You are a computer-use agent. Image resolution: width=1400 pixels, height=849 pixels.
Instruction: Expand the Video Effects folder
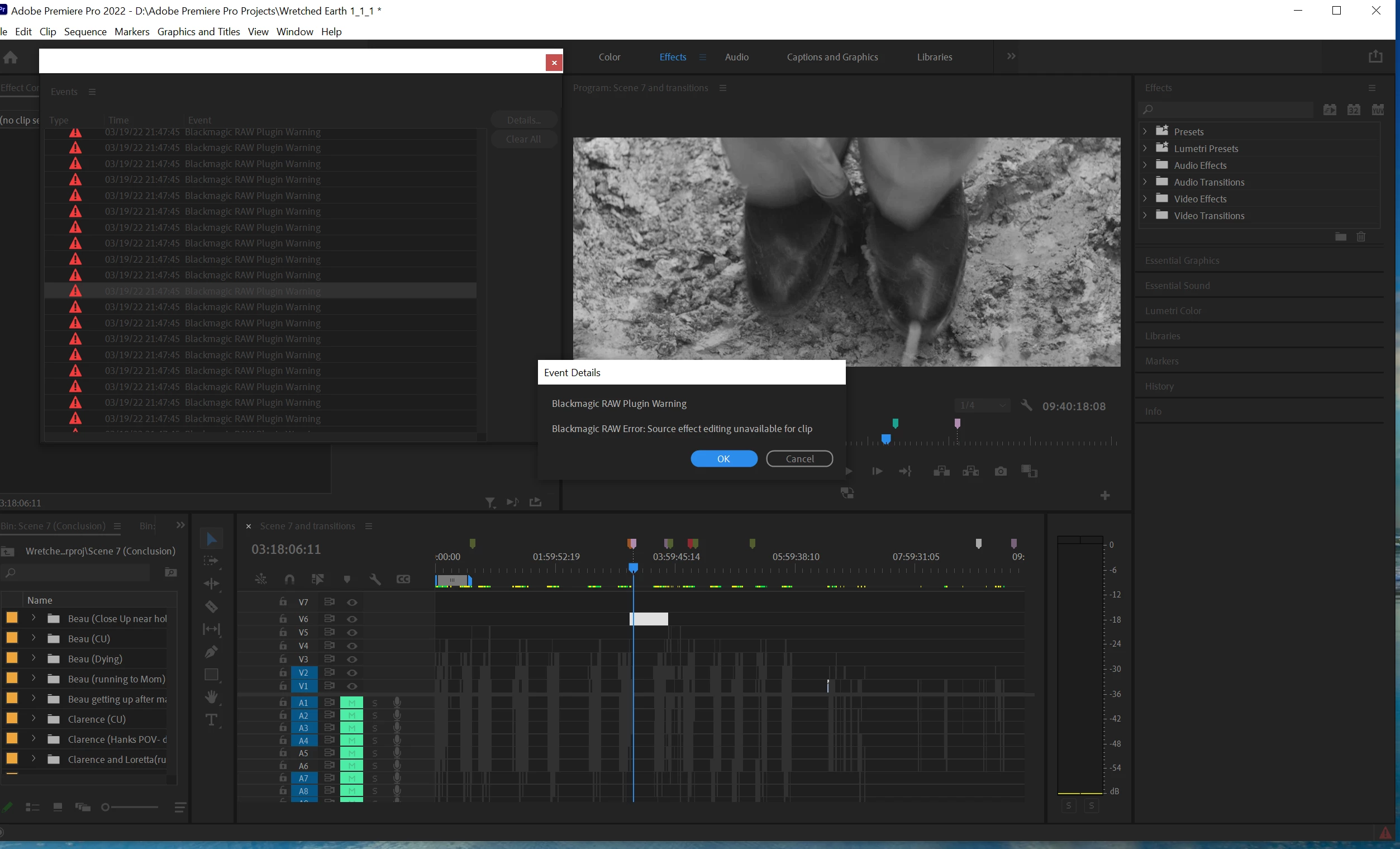[1145, 198]
